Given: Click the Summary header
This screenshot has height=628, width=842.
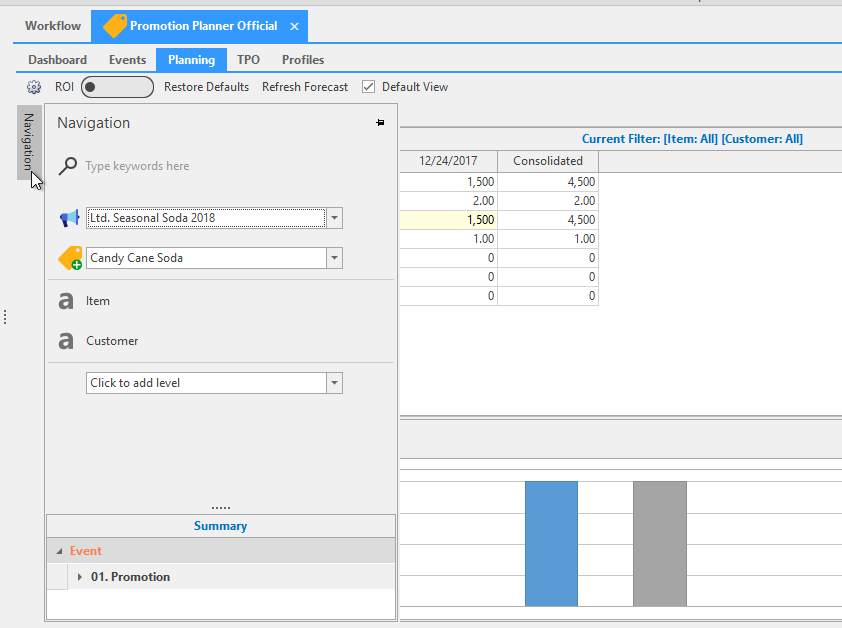Looking at the screenshot, I should click(x=221, y=526).
